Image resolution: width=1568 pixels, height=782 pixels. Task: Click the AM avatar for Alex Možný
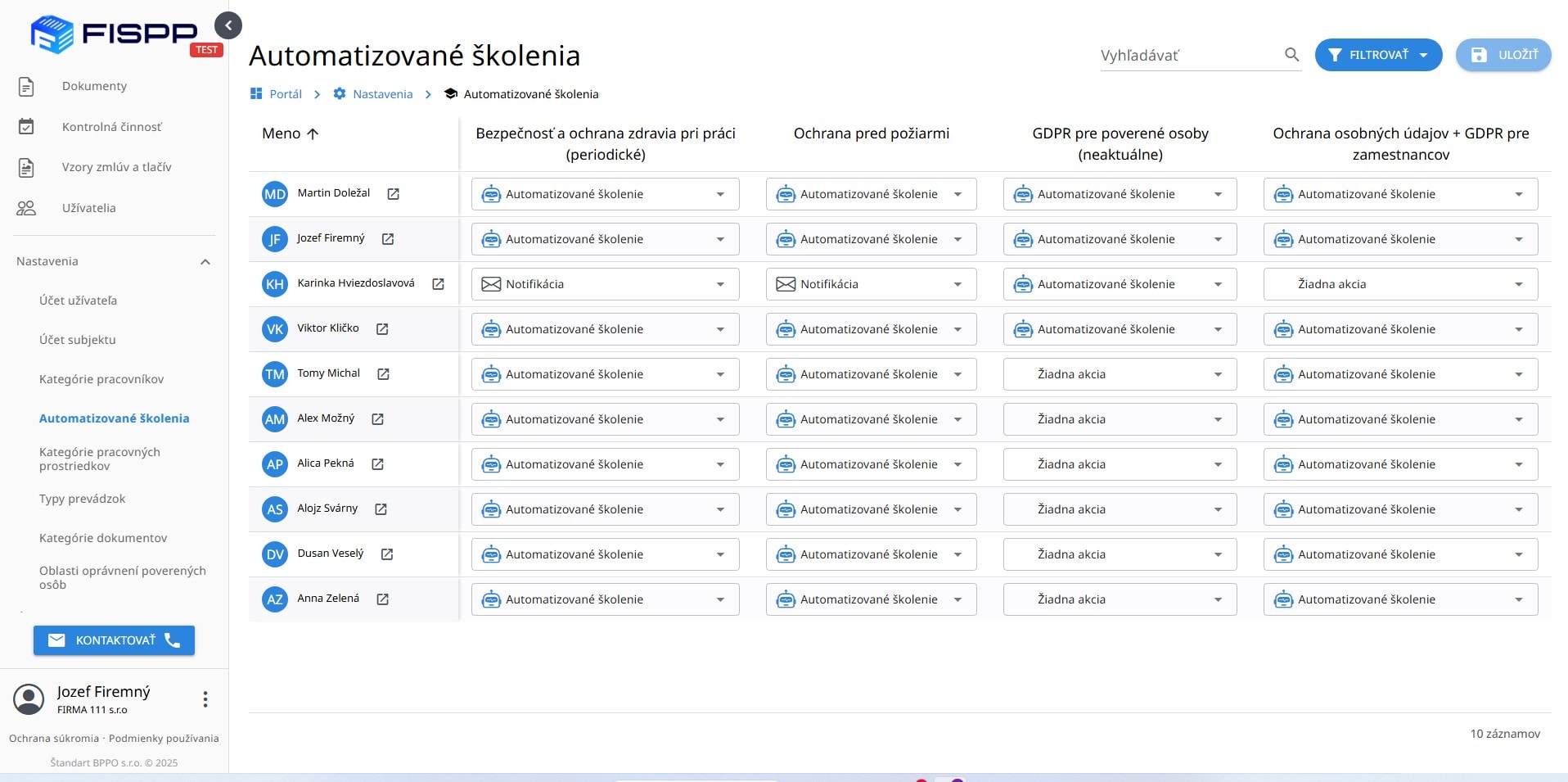pyautogui.click(x=274, y=419)
